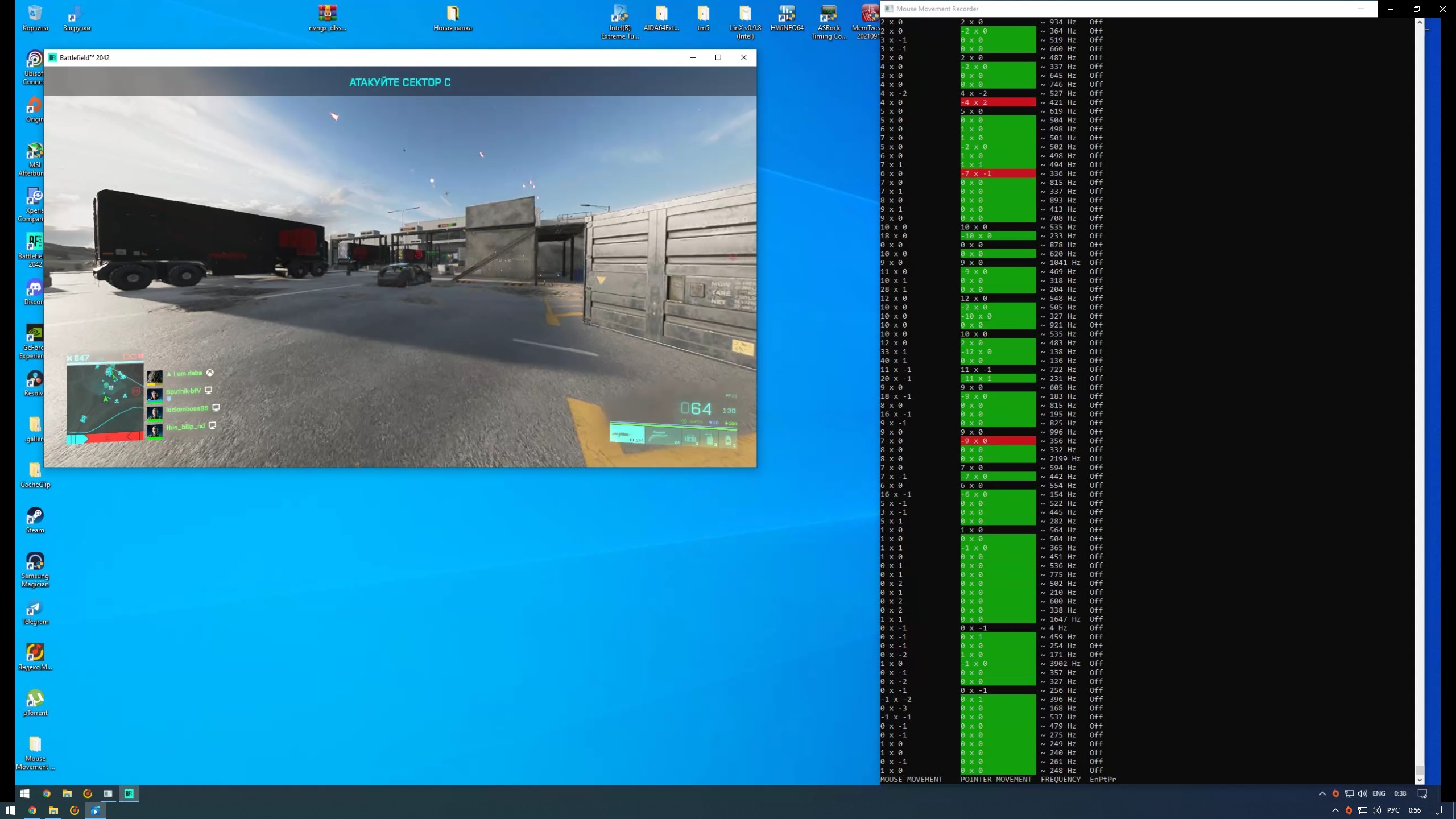Open the Новая папка folder

click(x=452, y=14)
